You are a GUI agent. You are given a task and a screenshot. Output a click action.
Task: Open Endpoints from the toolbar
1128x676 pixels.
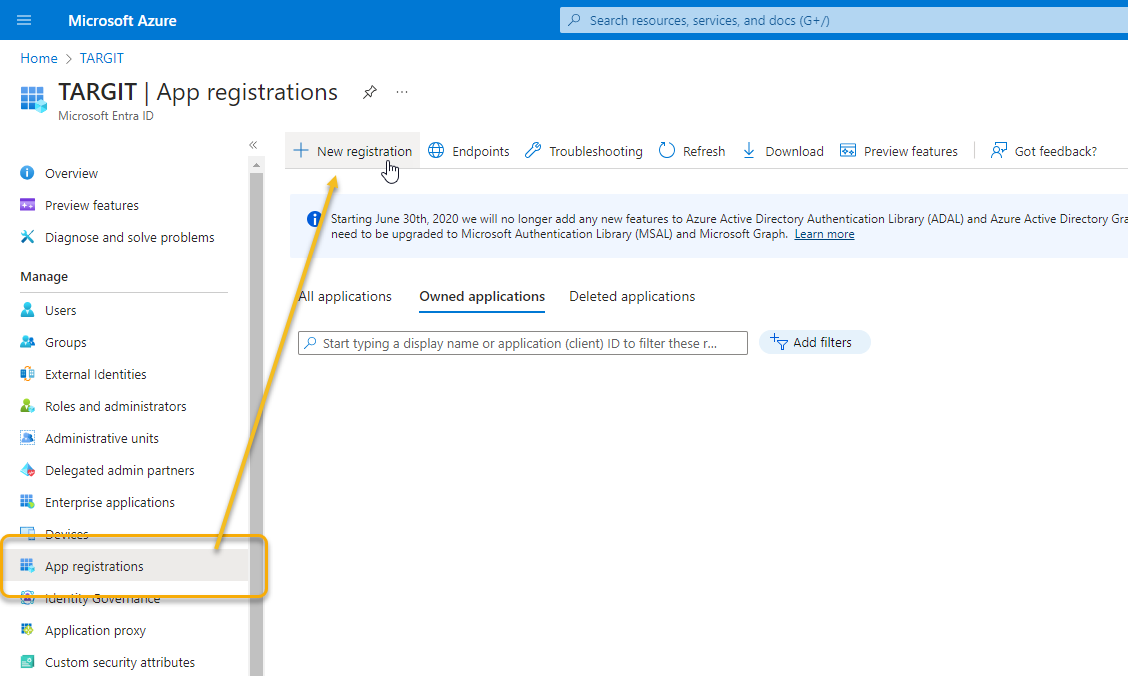(469, 151)
